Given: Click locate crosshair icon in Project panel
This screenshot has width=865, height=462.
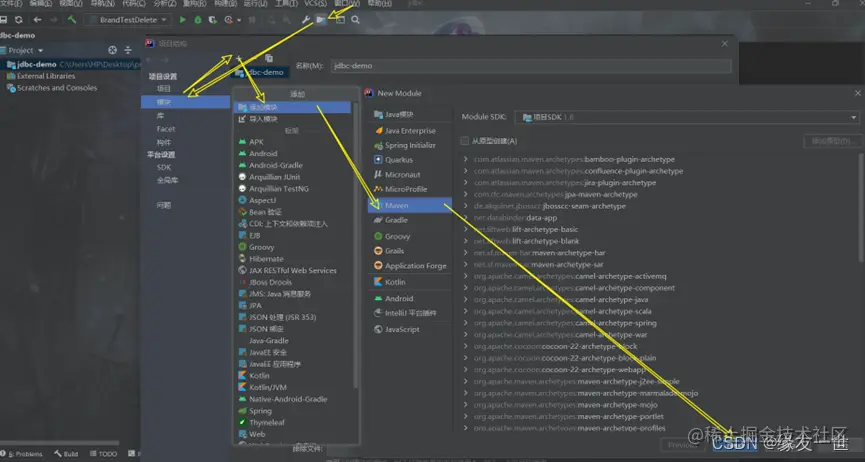Looking at the screenshot, I should click(x=113, y=50).
